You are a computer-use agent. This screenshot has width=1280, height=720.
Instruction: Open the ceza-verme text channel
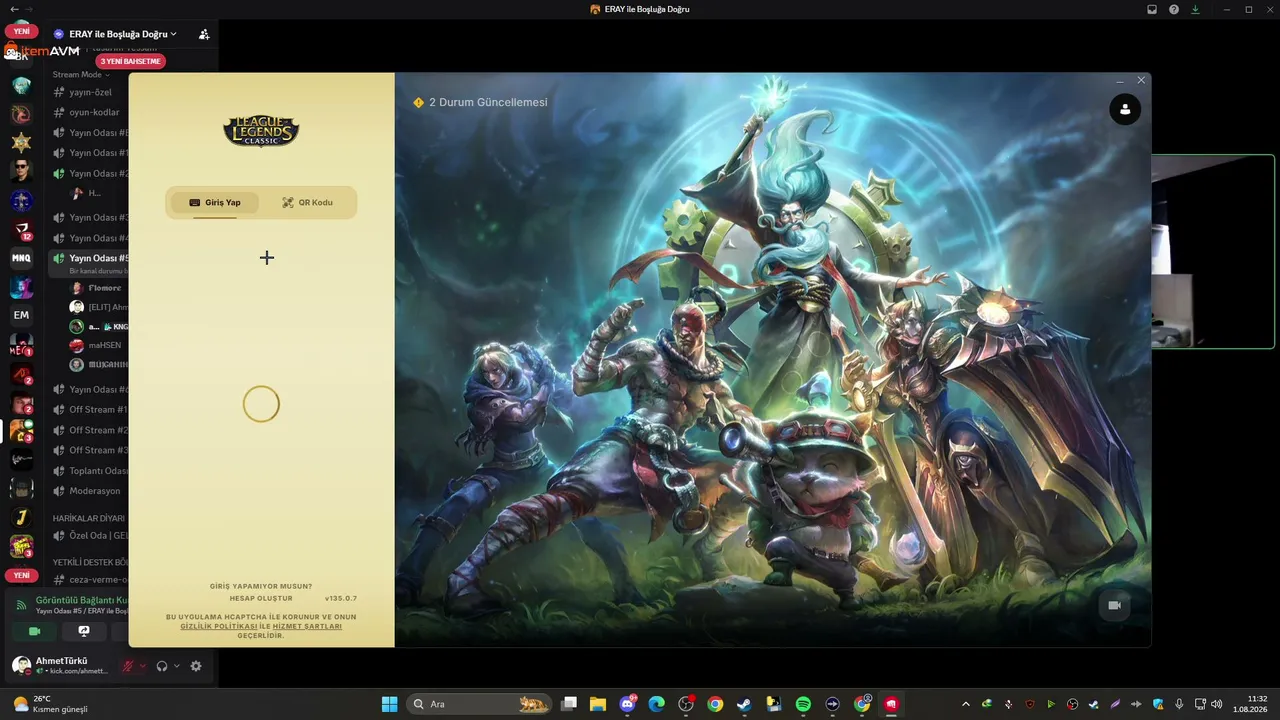[x=90, y=579]
